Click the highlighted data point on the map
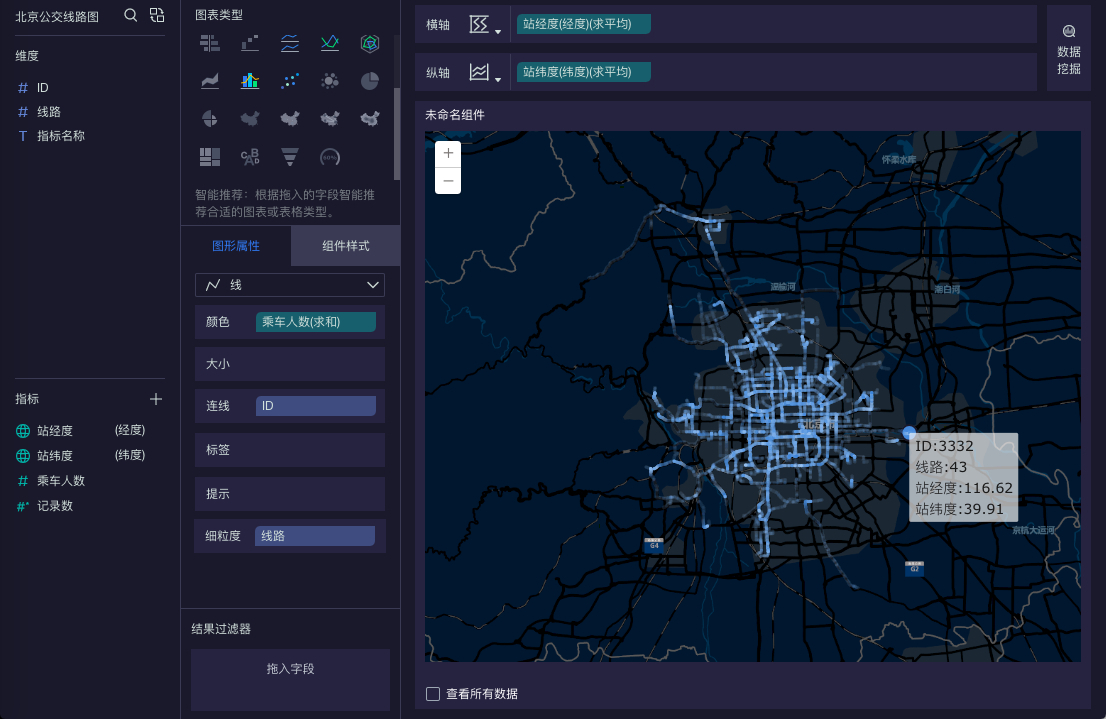The height and width of the screenshot is (719, 1106). pyautogui.click(x=909, y=432)
